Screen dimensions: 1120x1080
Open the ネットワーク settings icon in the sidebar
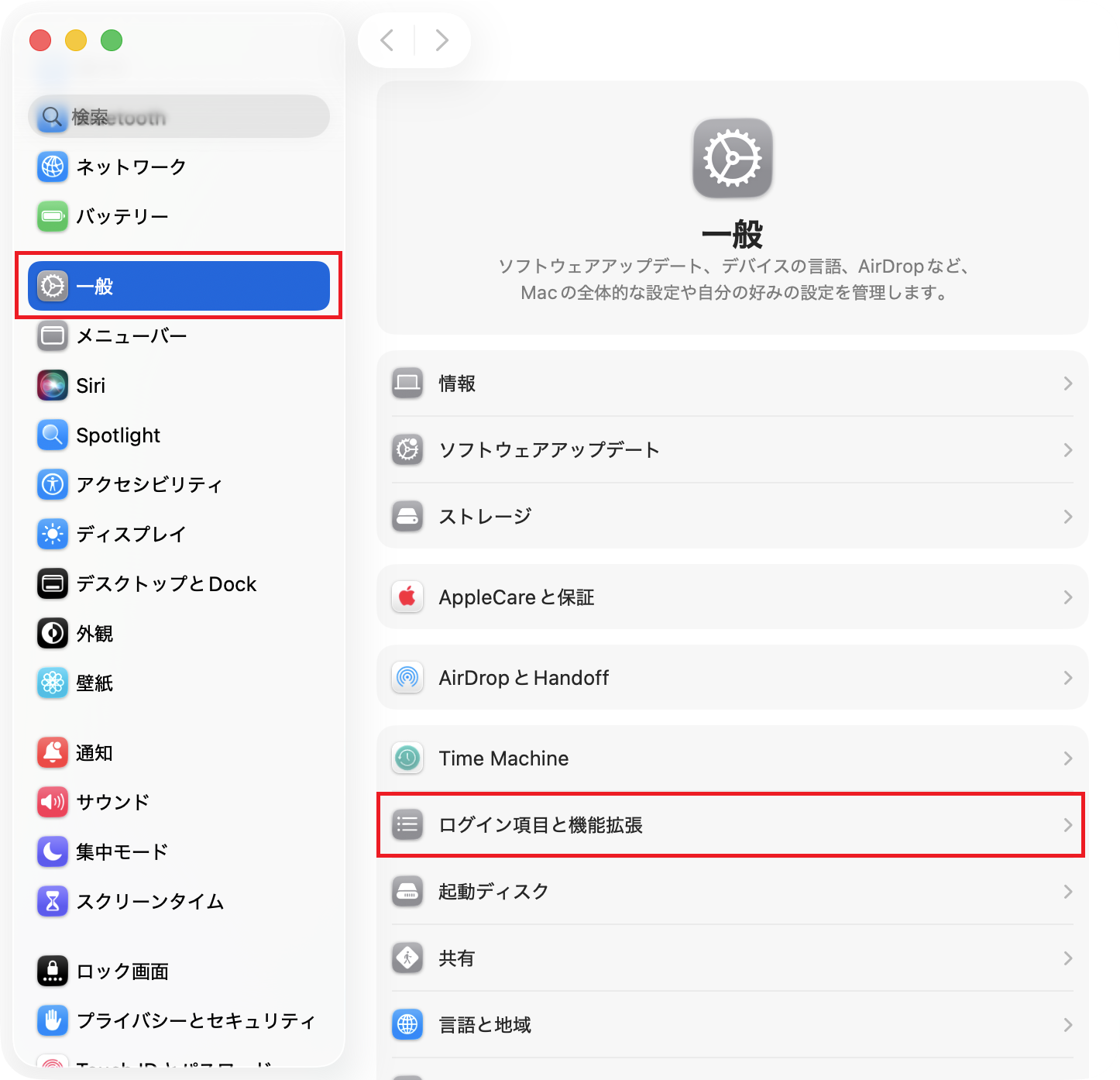click(x=53, y=167)
